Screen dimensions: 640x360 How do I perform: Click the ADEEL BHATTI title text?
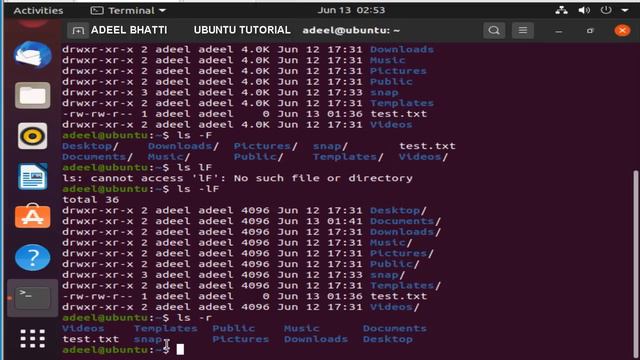[x=129, y=30]
